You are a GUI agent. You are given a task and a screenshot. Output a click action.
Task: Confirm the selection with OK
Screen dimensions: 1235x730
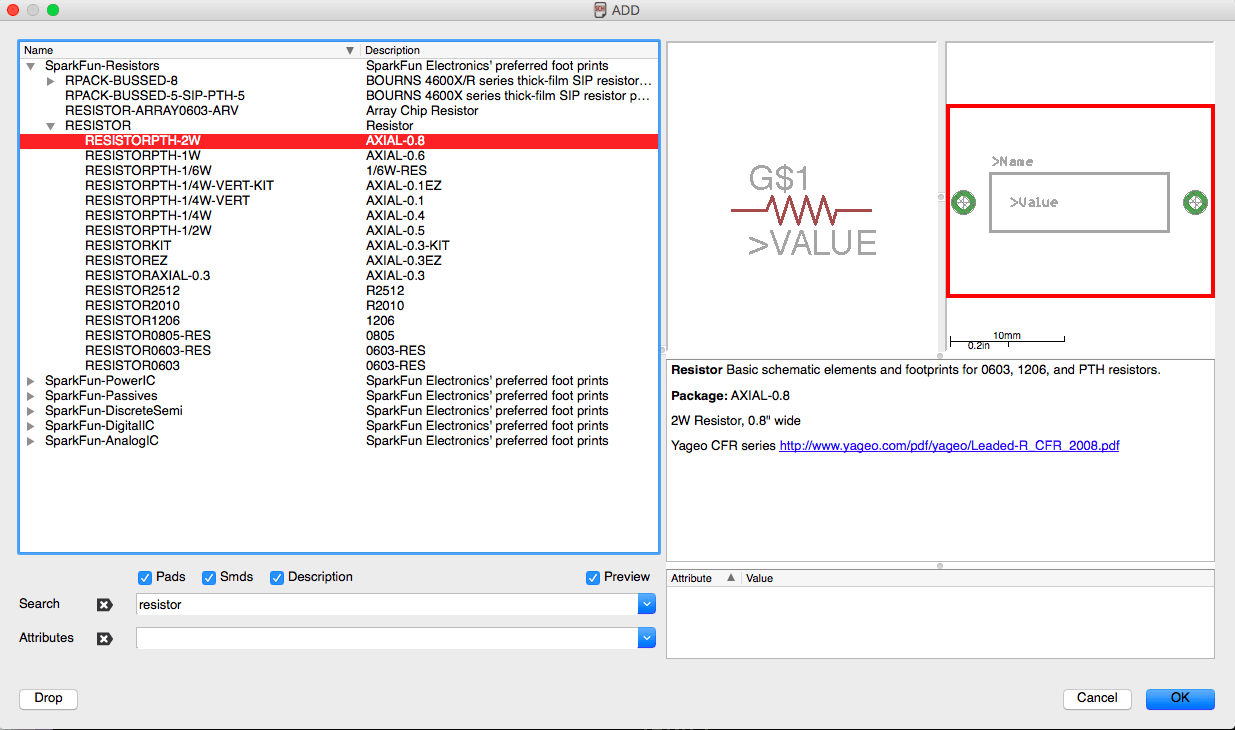[1180, 698]
